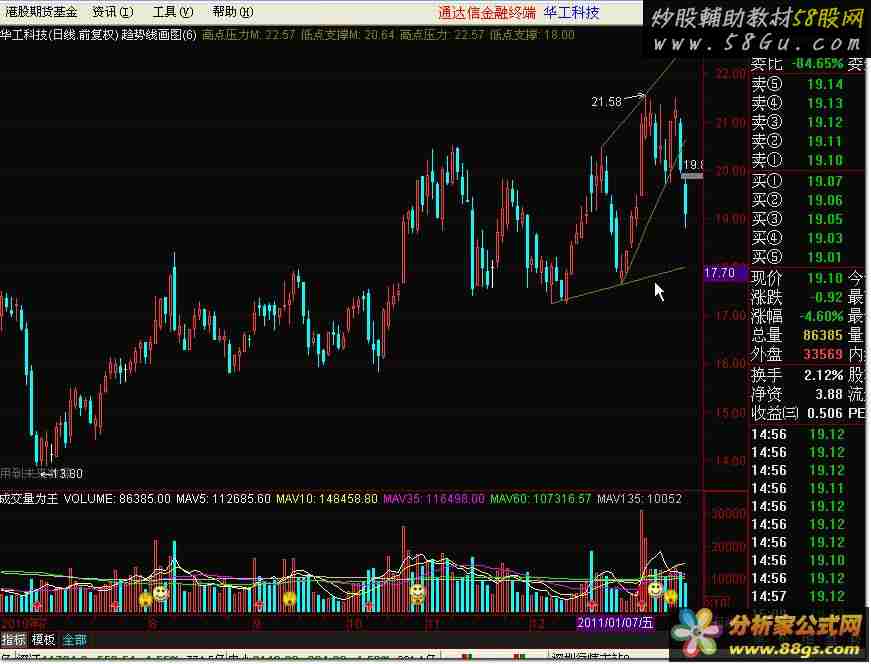
Task: Open the 港股期货基金 menu
Action: [41, 12]
